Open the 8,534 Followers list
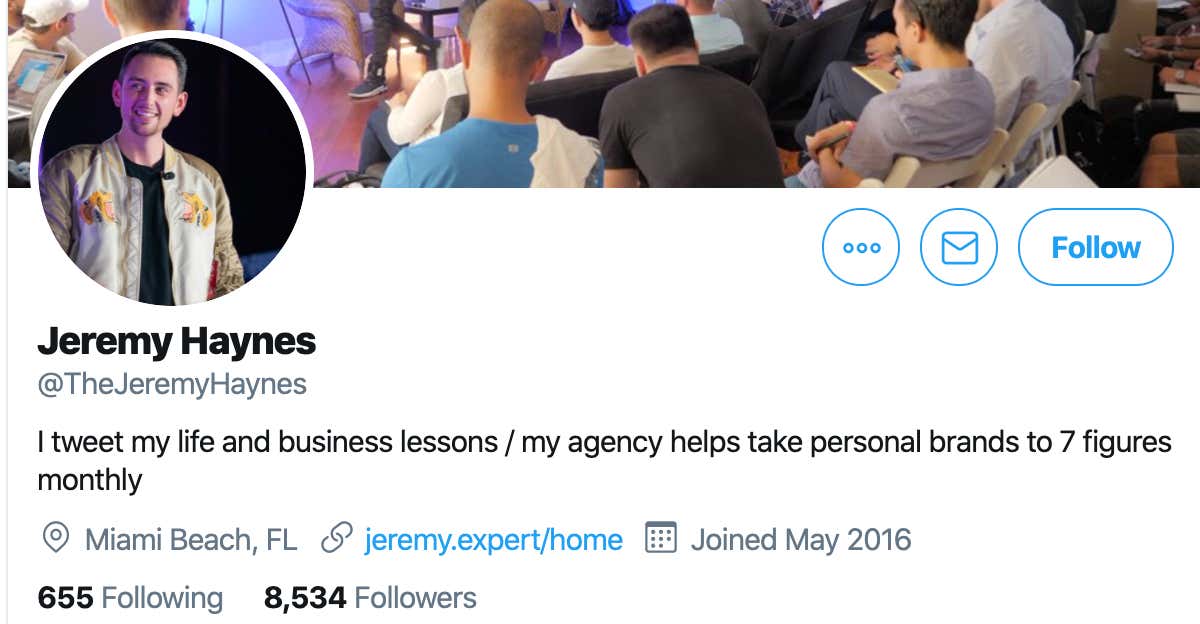 (x=370, y=598)
